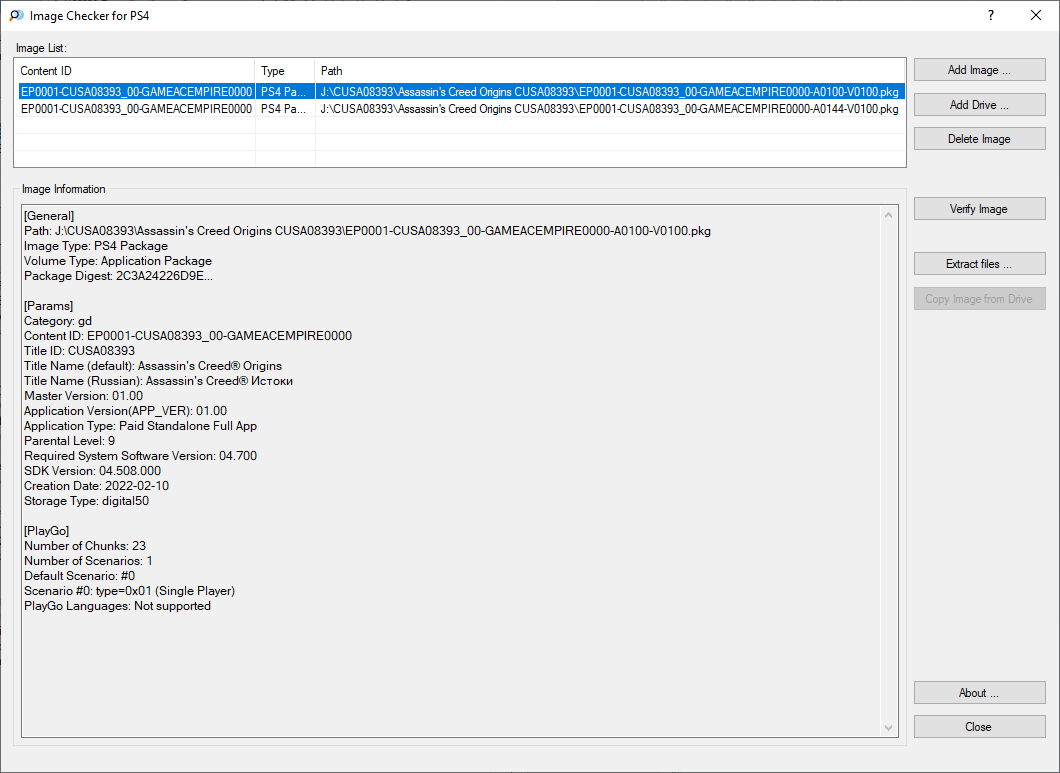Click the Storage Type: digital50 line
This screenshot has height=773, width=1060.
[x=86, y=501]
